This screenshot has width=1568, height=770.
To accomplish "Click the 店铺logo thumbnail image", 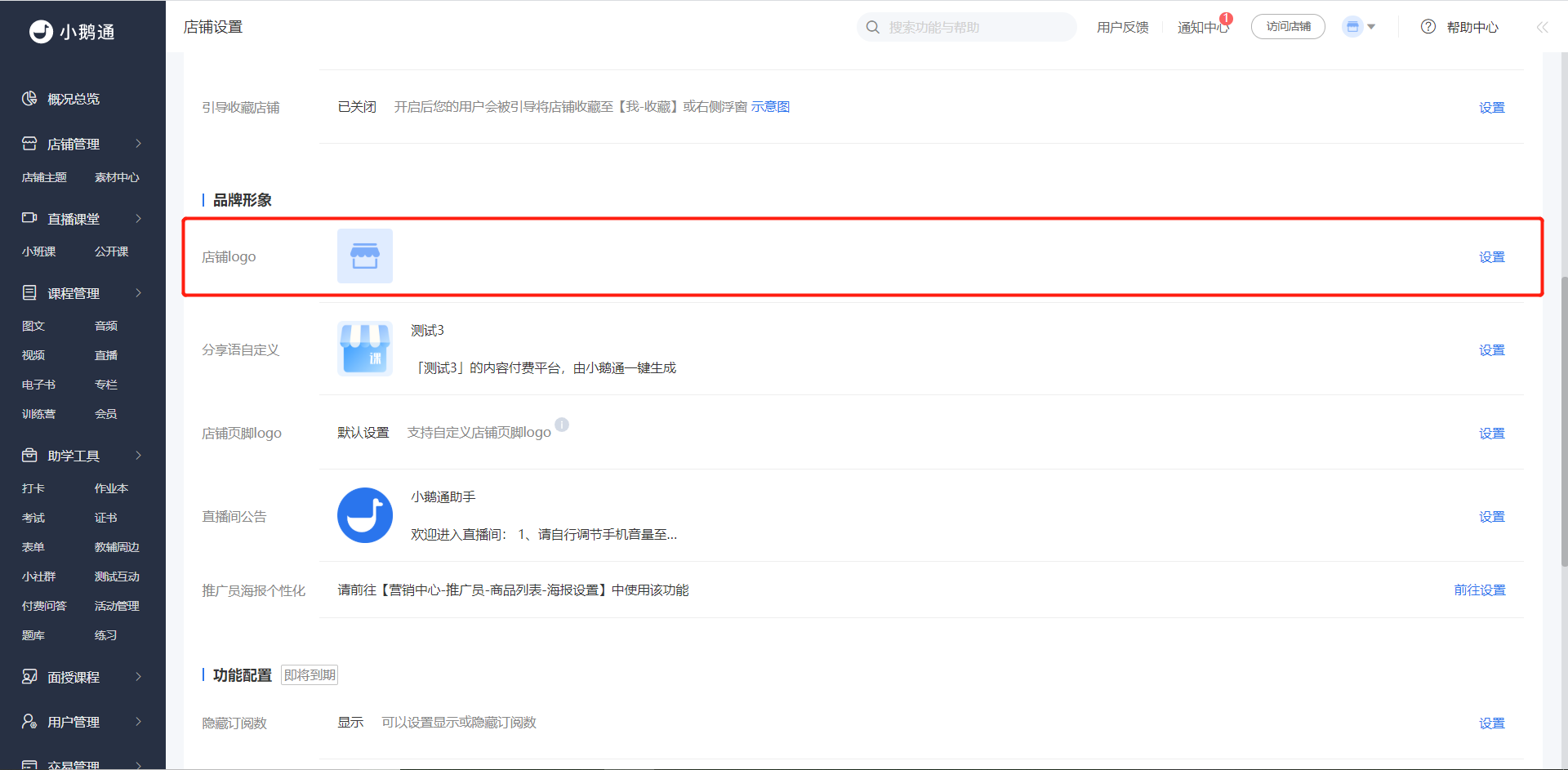I will pos(365,256).
